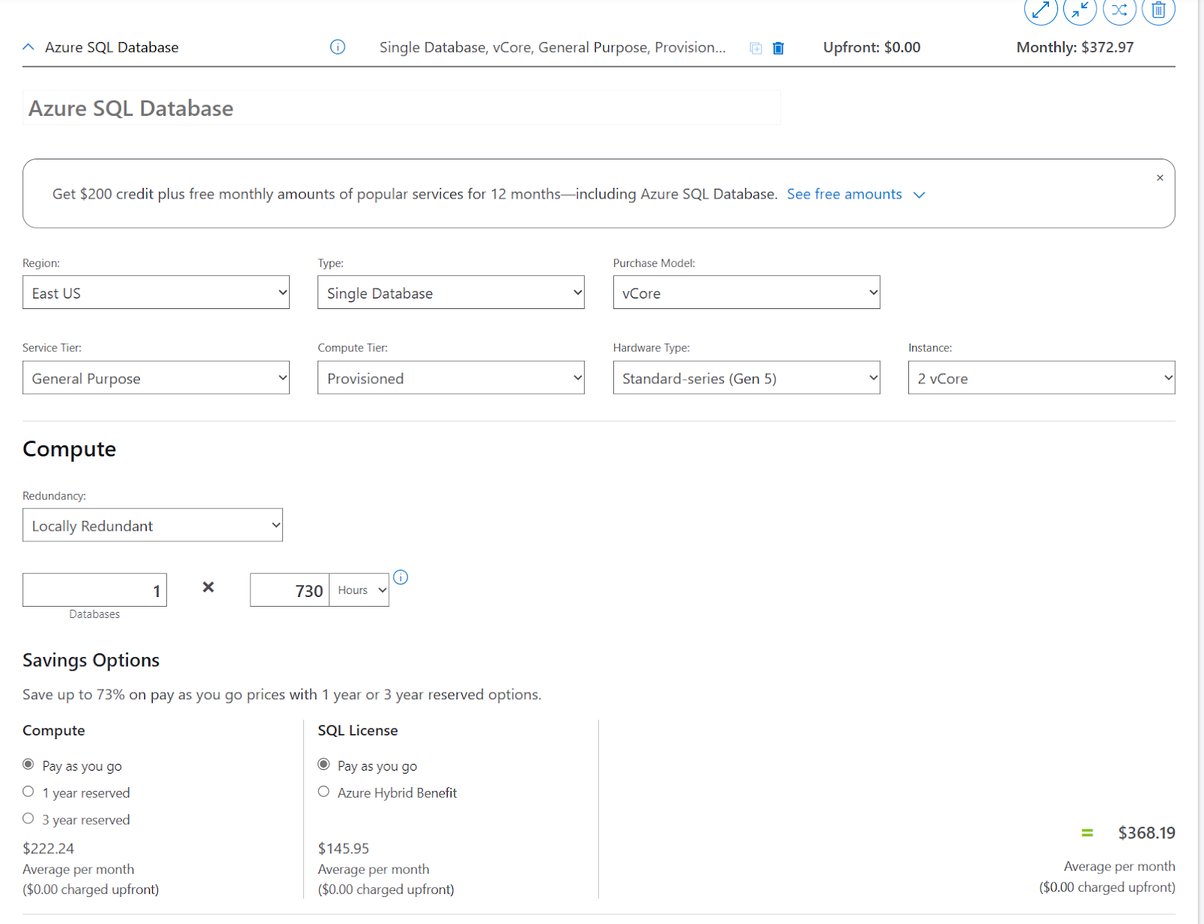Viewport: 1204px width, 924px height.
Task: Collapse the Azure SQL Database section
Action: tap(27, 46)
